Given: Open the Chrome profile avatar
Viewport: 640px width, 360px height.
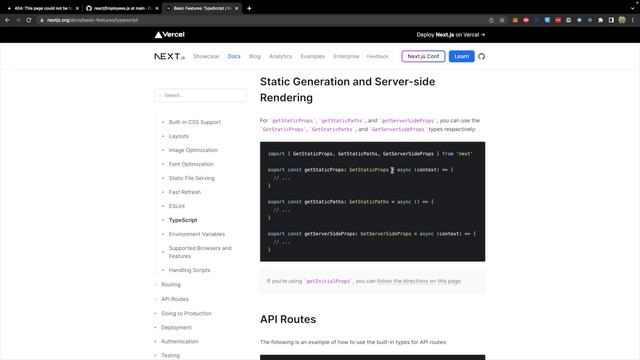Looking at the screenshot, I should tap(622, 20).
